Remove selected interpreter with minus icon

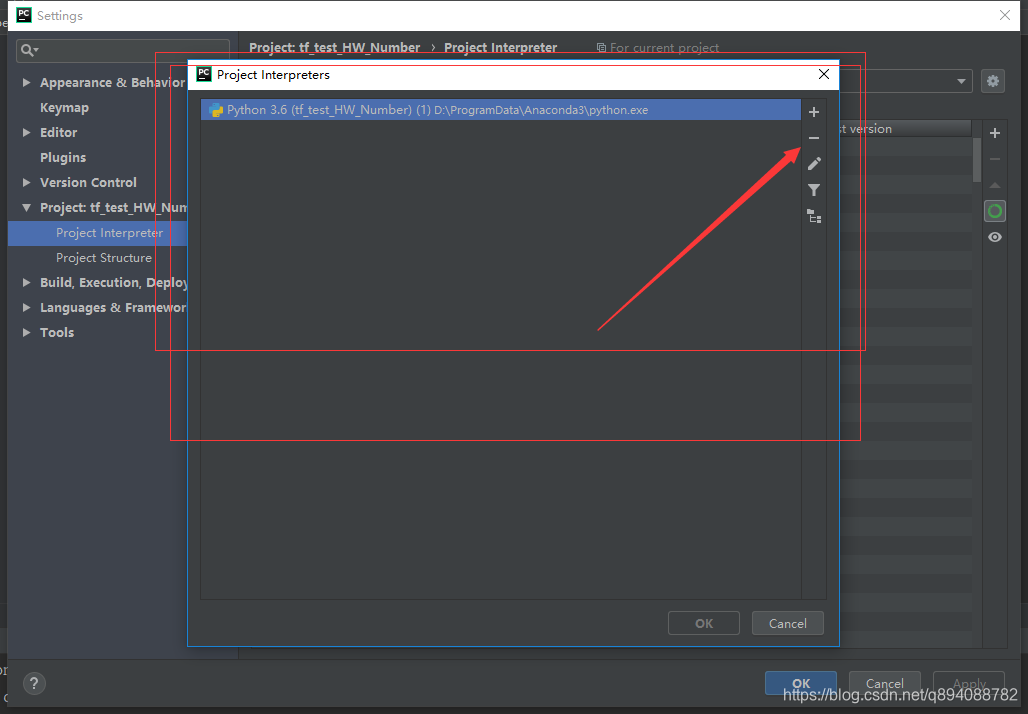[x=814, y=138]
